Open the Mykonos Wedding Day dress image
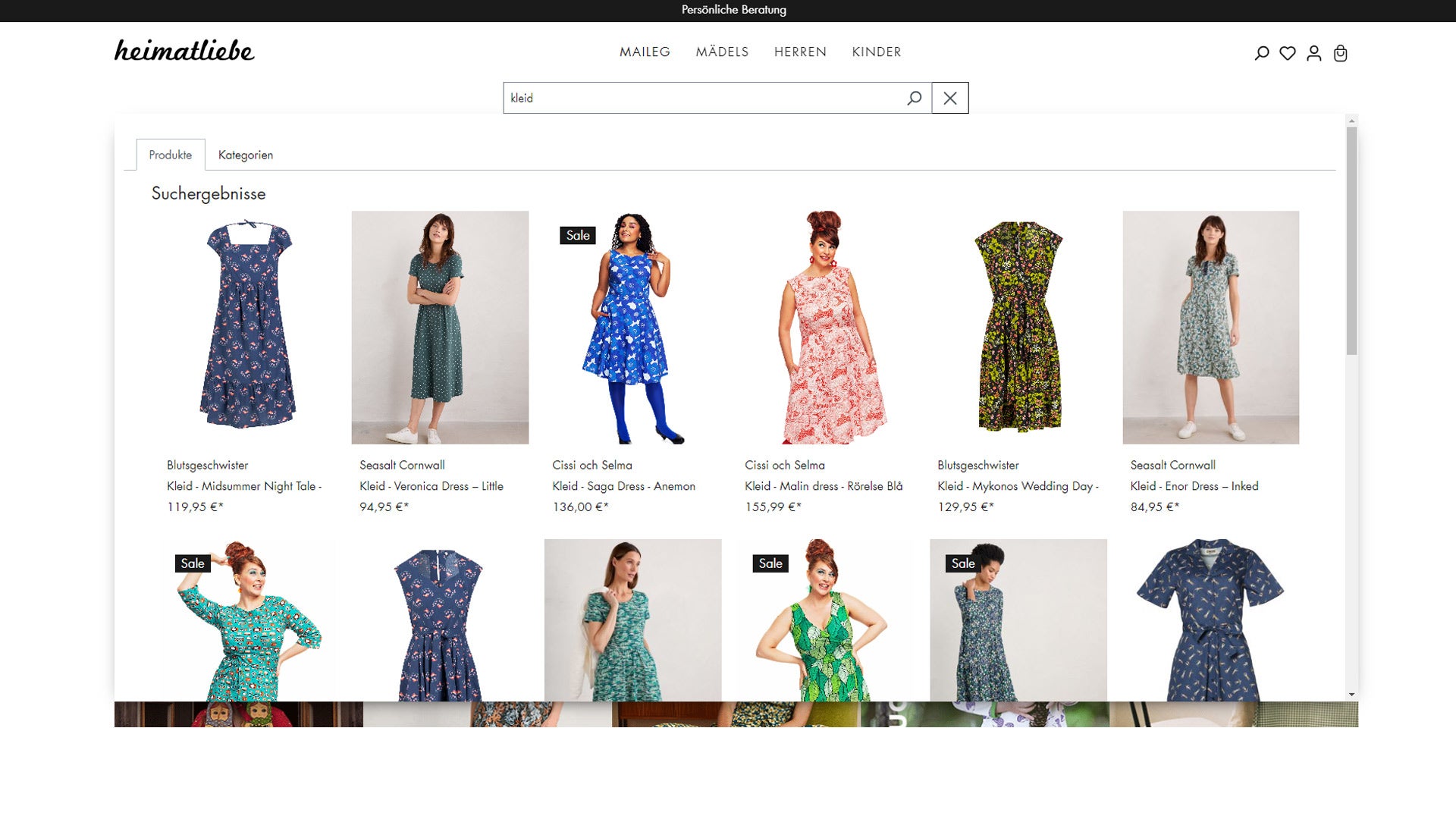 tap(1018, 327)
